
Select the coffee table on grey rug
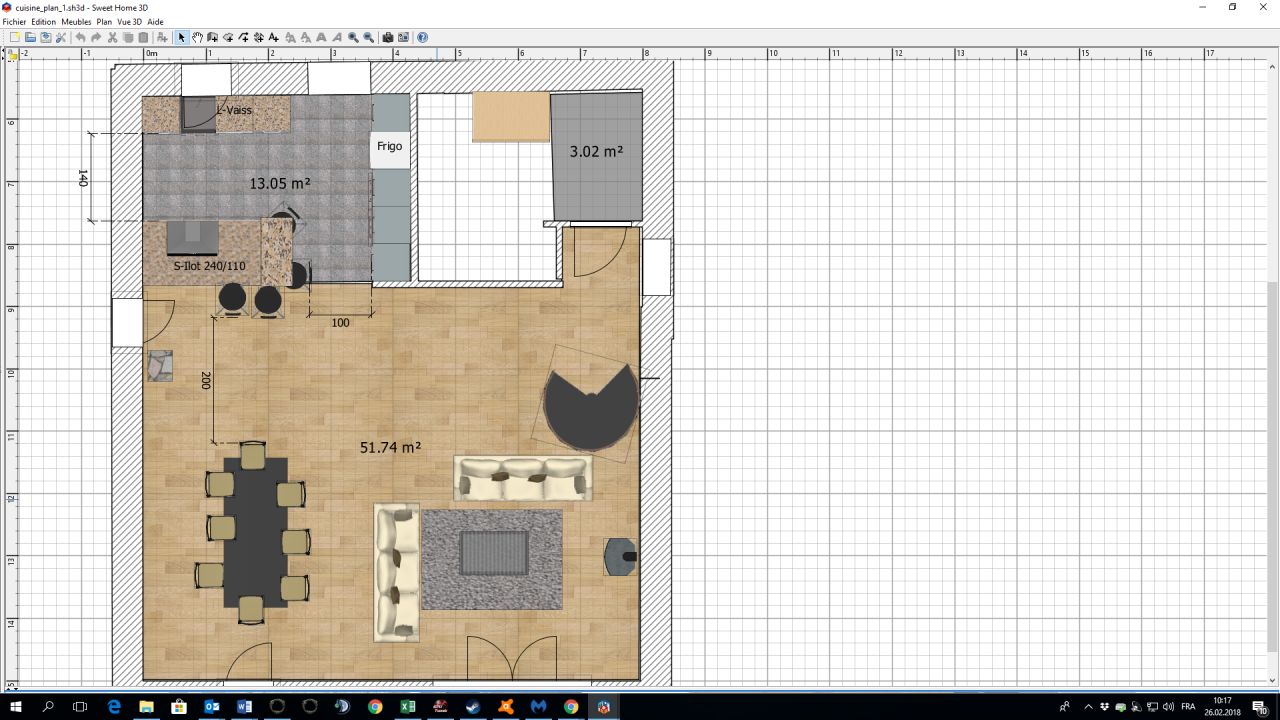494,553
